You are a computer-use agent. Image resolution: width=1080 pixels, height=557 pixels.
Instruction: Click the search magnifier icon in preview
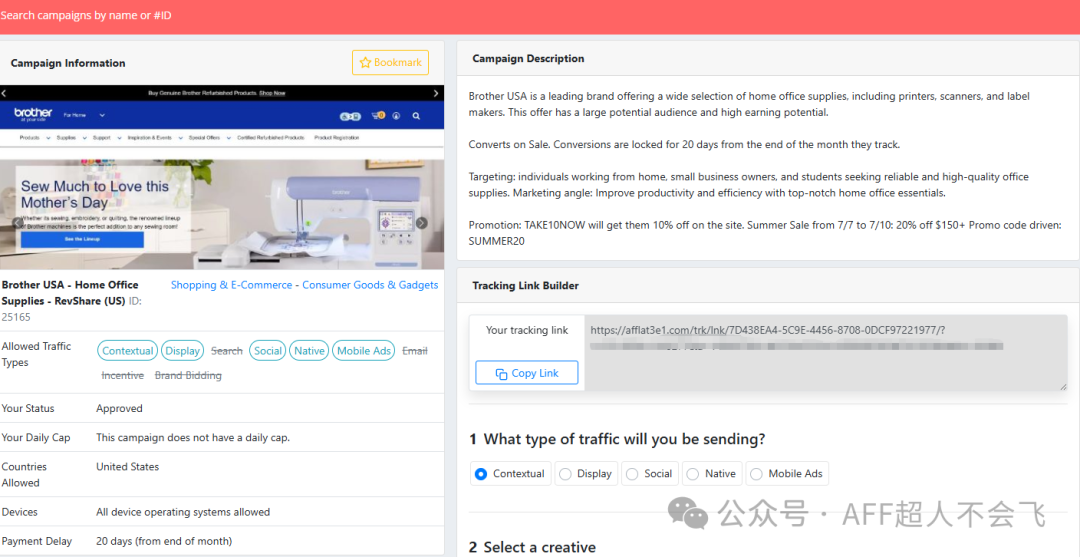[416, 116]
